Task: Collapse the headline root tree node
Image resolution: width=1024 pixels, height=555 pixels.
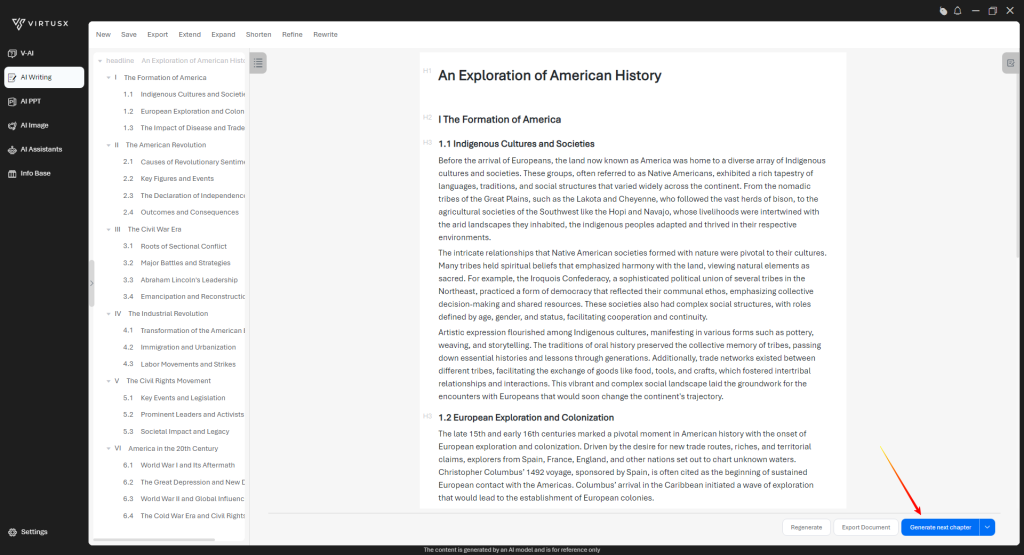Action: (100, 61)
